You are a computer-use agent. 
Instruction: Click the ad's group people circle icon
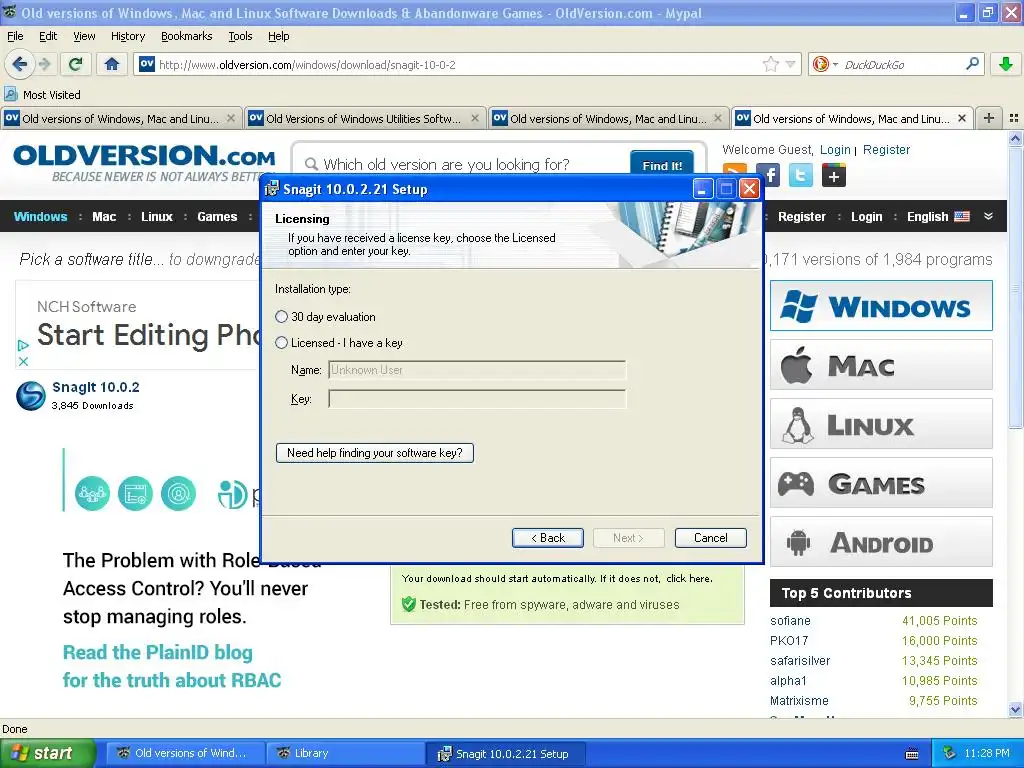(92, 494)
